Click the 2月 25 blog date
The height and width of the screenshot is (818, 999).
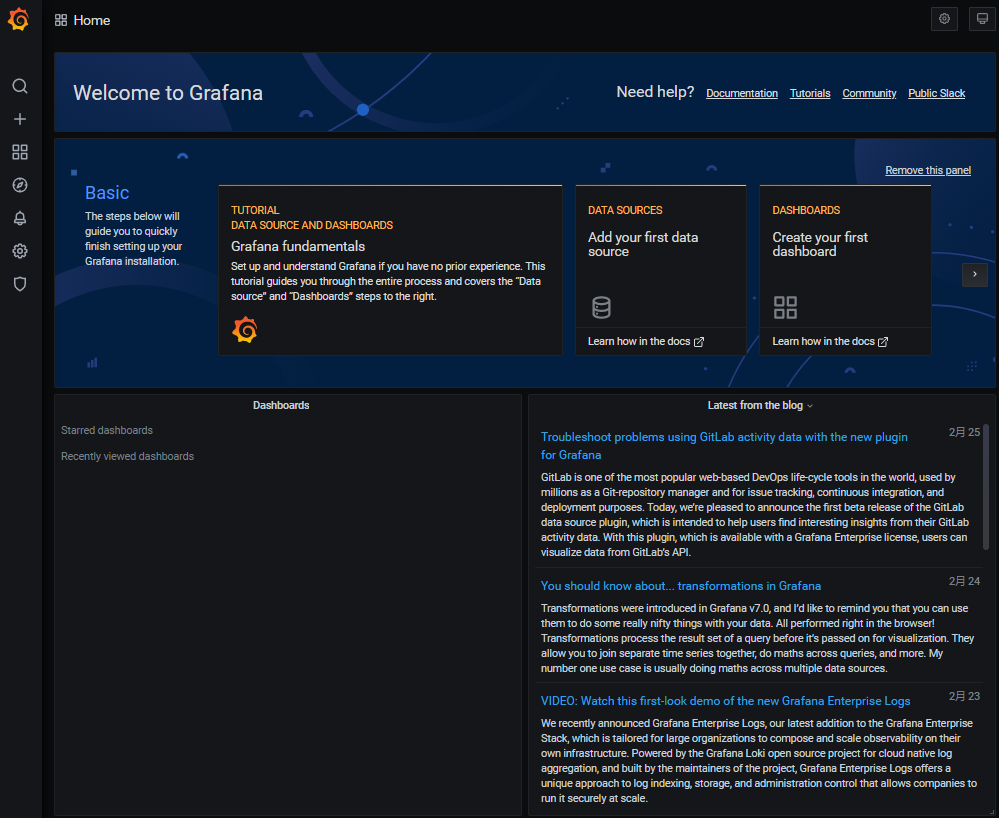click(x=964, y=433)
